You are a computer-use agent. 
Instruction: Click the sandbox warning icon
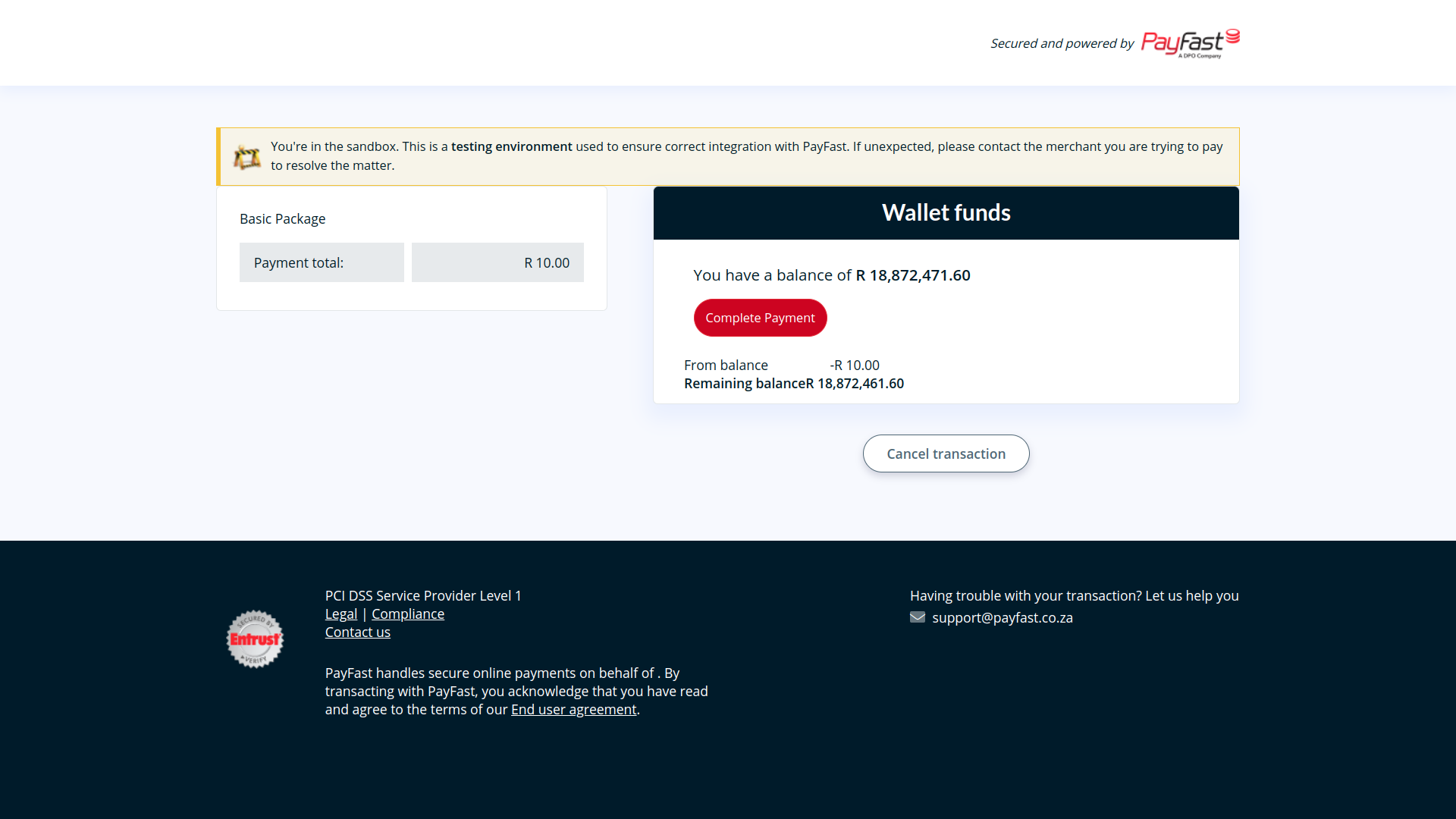click(246, 157)
